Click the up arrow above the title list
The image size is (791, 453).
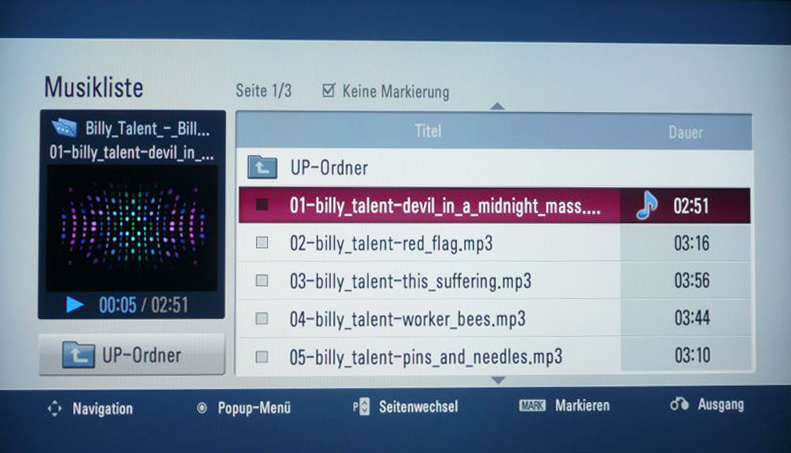pos(497,106)
